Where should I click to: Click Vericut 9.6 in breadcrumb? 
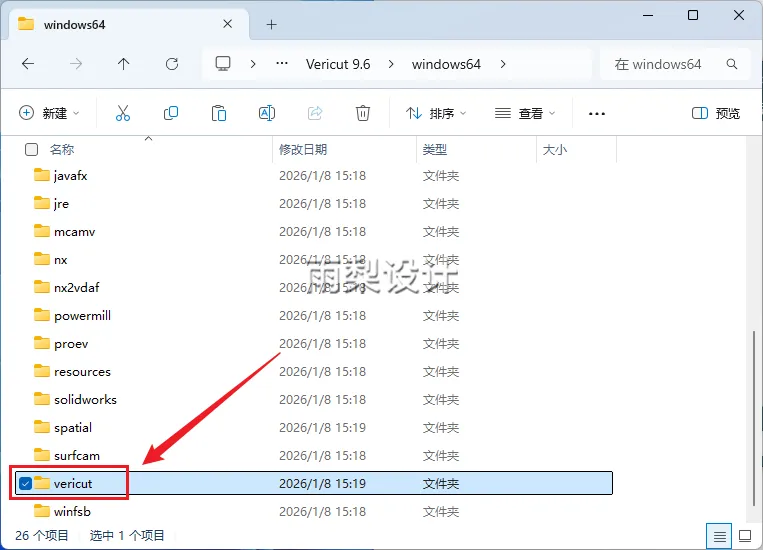338,64
